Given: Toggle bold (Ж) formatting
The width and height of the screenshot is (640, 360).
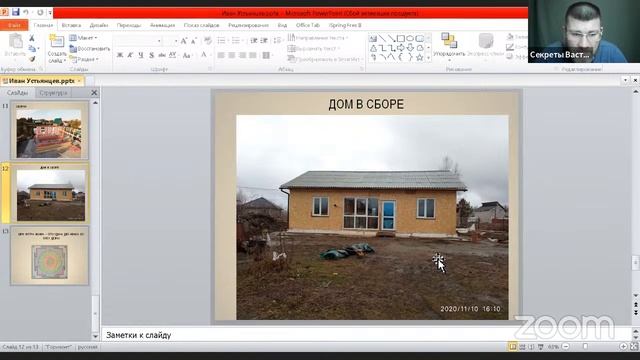Looking at the screenshot, I should coord(120,55).
